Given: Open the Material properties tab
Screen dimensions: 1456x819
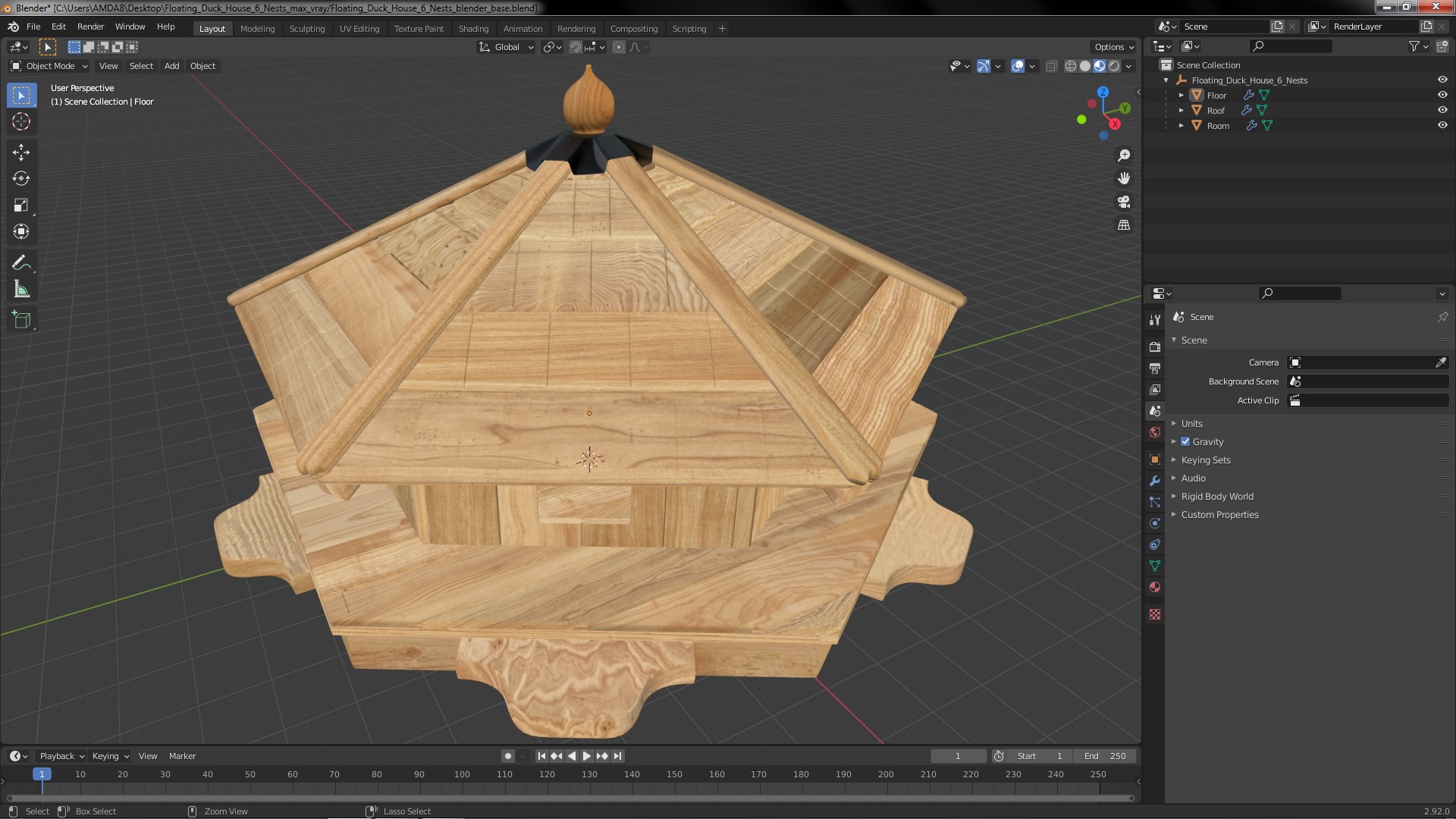Looking at the screenshot, I should point(1155,587).
